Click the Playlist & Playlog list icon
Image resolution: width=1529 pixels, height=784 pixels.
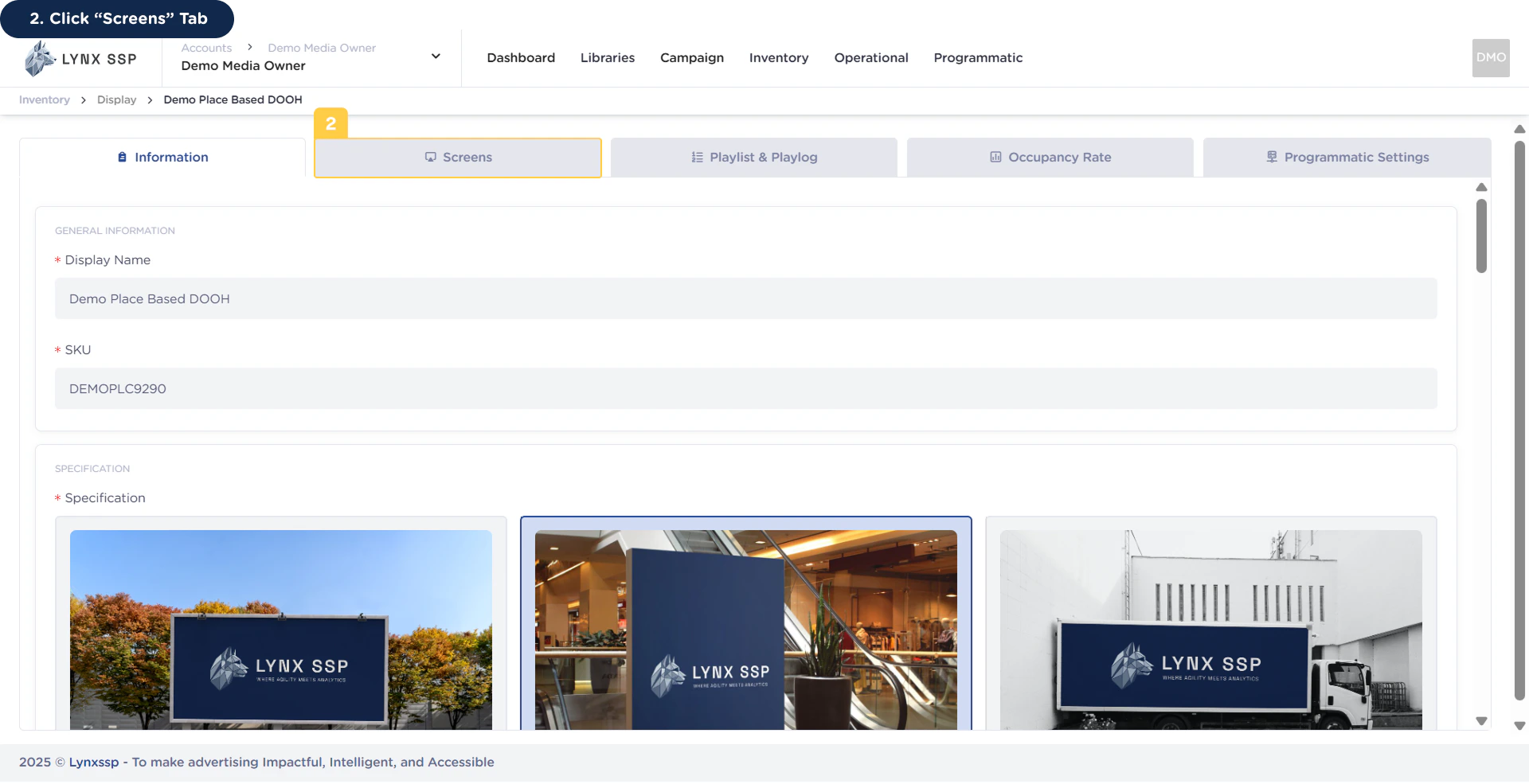tap(696, 157)
